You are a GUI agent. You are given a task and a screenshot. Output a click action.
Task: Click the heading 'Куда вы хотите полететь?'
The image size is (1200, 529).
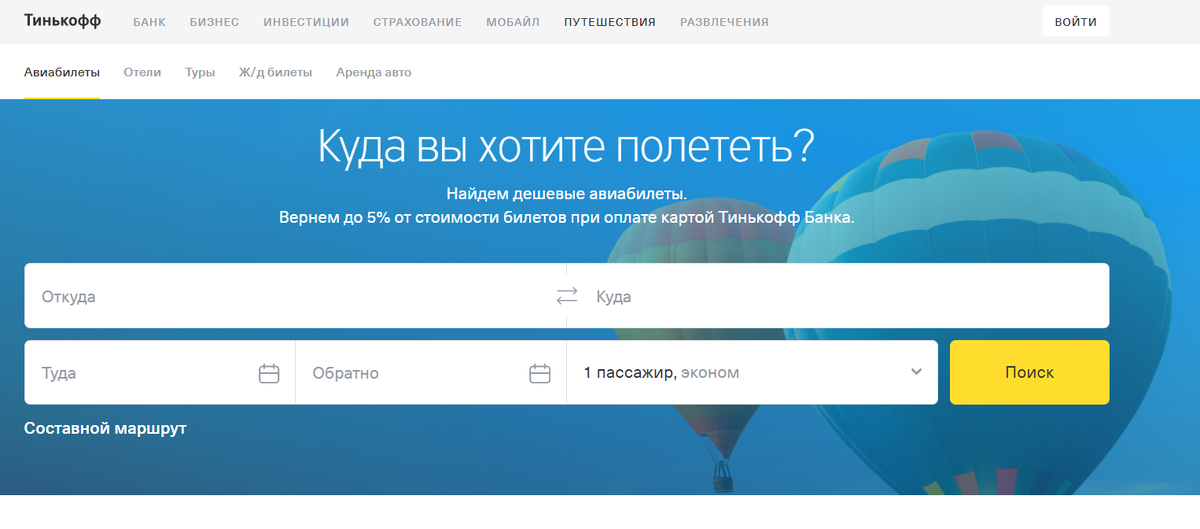(566, 147)
